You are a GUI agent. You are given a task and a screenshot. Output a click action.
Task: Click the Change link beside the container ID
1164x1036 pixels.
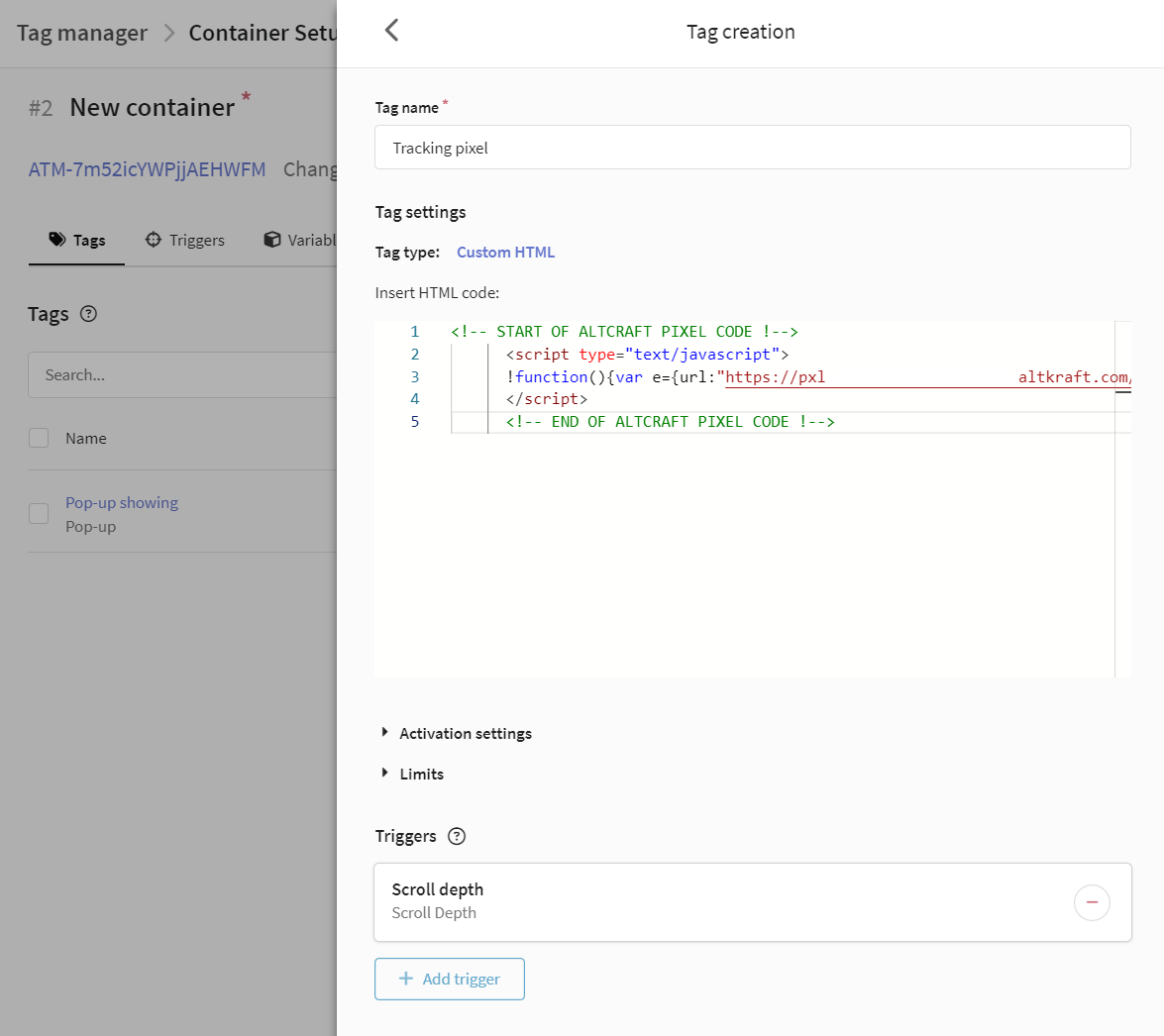310,169
